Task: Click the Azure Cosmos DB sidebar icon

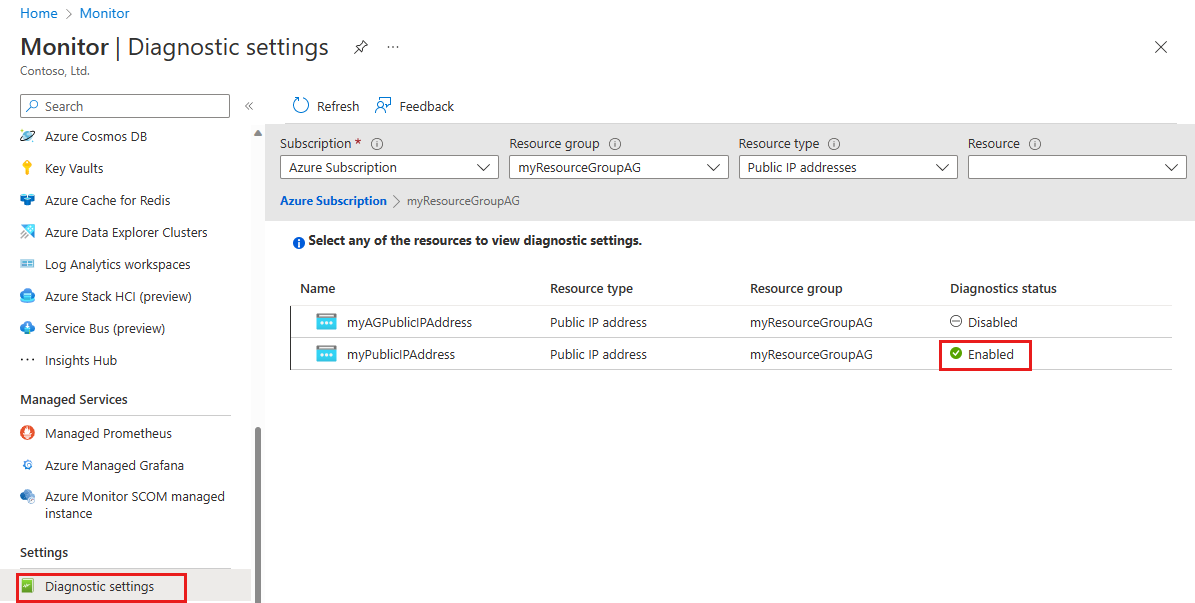Action: (28, 136)
